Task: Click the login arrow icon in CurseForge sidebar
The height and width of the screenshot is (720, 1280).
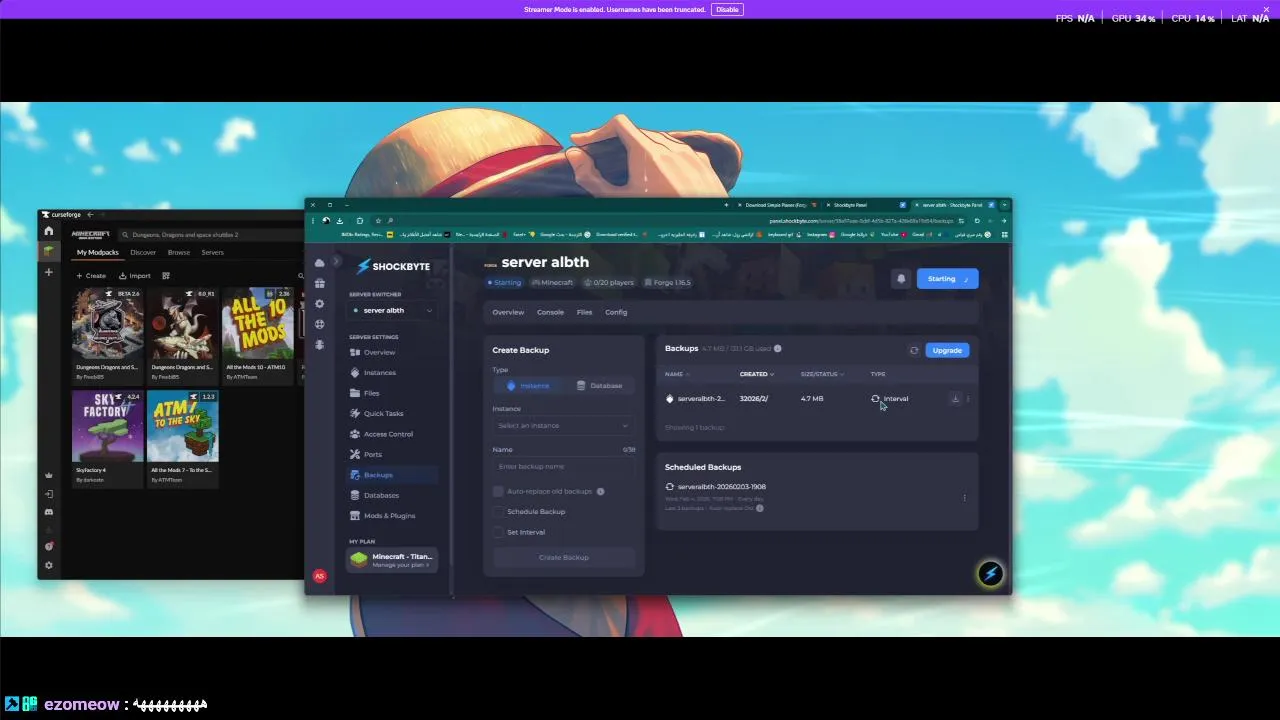Action: tap(48, 494)
